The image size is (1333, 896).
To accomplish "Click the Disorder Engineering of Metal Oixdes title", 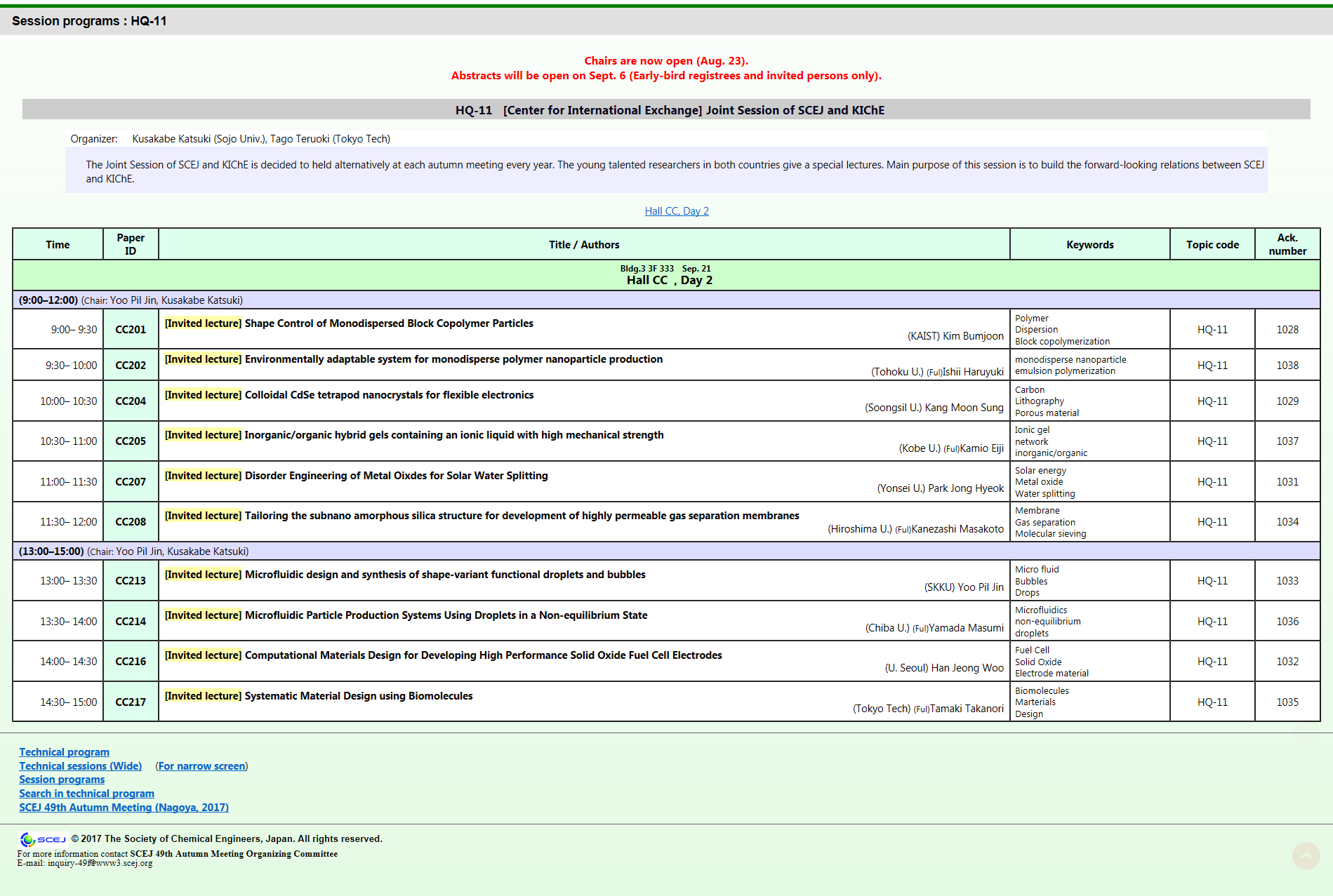I will pos(396,476).
